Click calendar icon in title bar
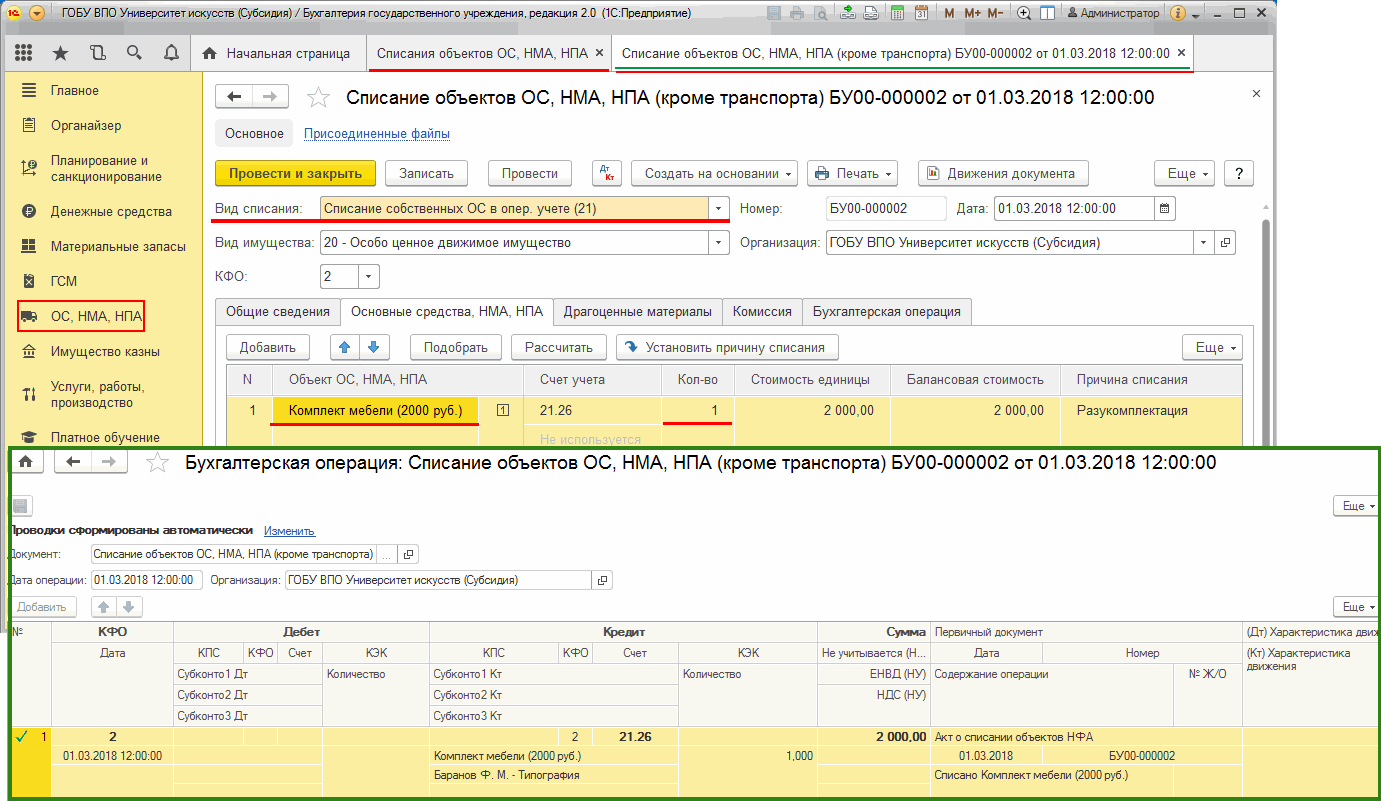 coord(921,13)
